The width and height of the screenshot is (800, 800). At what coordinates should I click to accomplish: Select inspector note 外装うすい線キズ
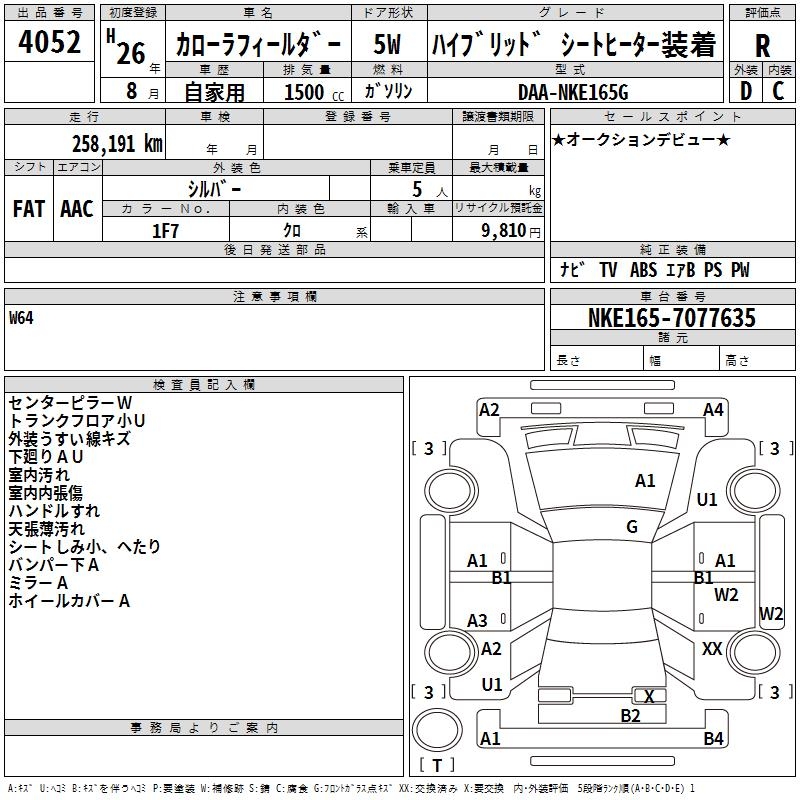point(69,439)
